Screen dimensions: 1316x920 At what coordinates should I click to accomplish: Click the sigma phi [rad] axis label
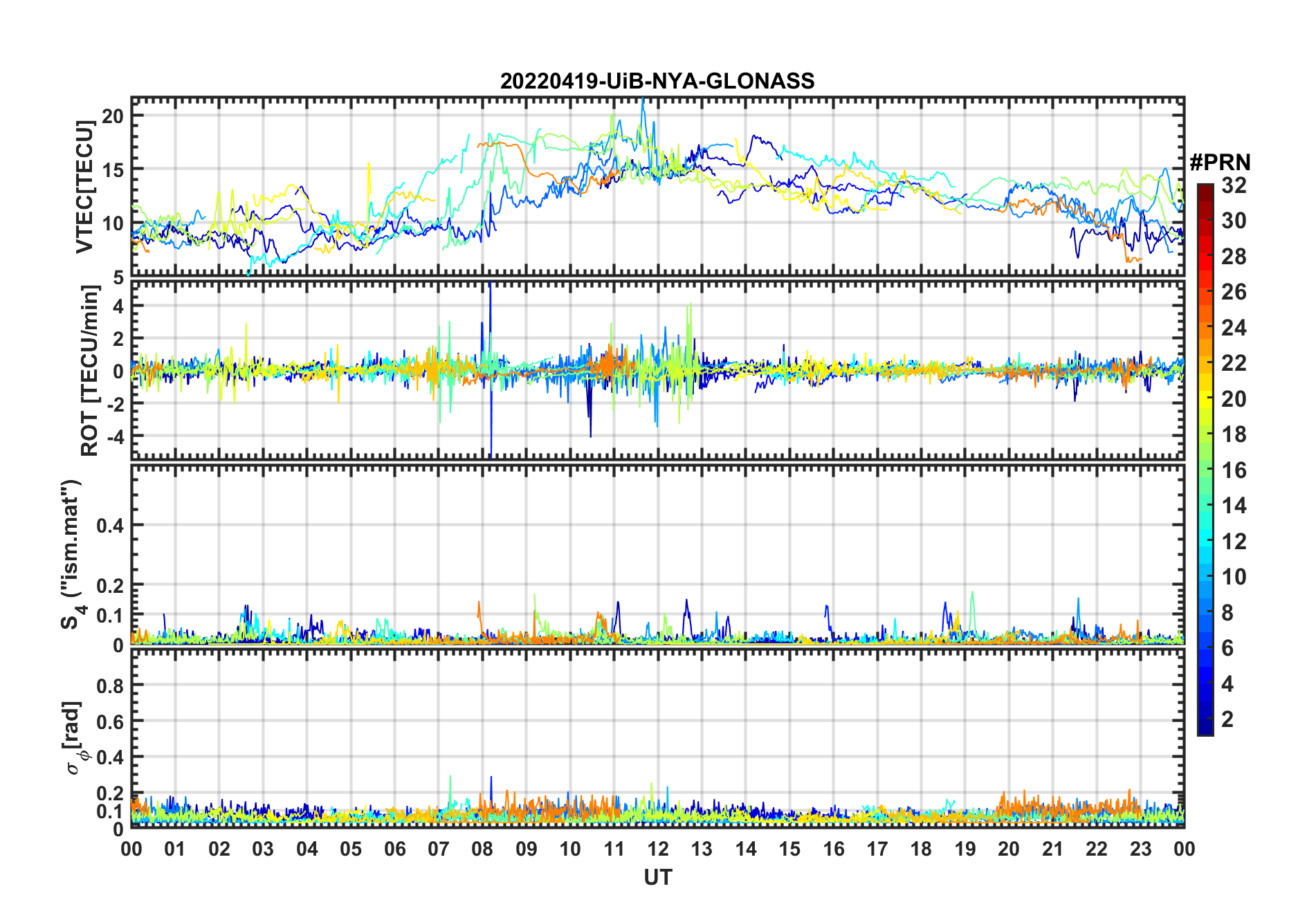pos(74,737)
